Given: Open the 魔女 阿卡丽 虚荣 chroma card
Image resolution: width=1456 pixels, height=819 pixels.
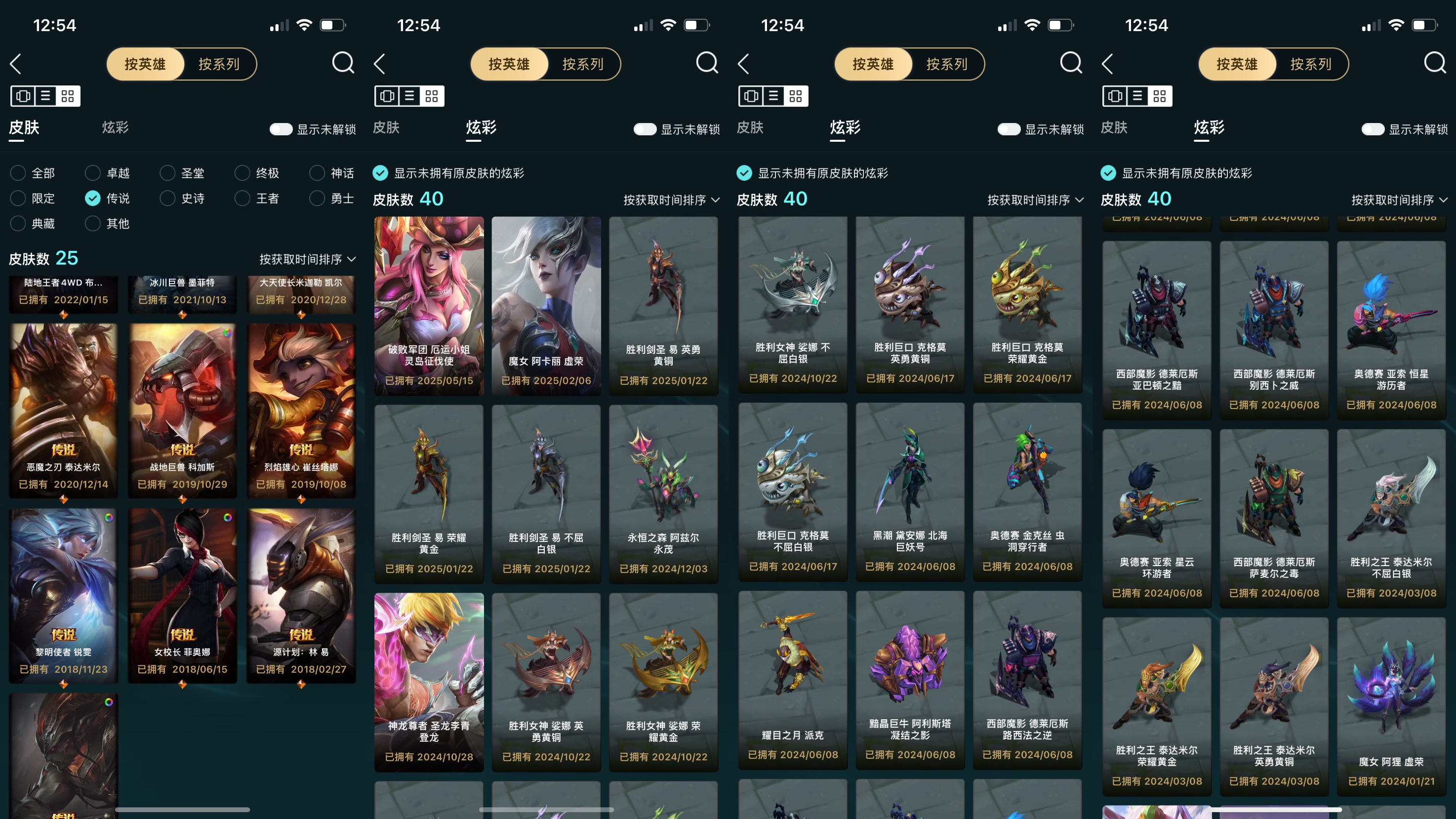Looking at the screenshot, I should (x=546, y=306).
